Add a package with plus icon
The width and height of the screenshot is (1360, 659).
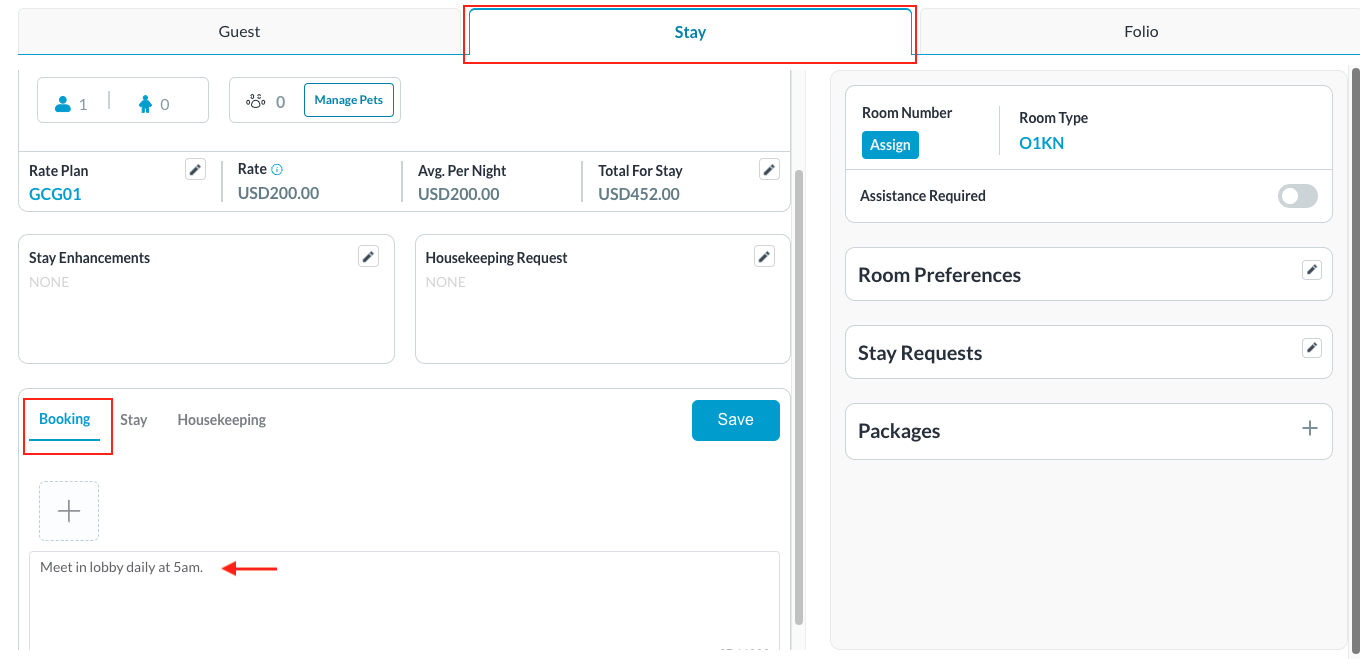pyautogui.click(x=1310, y=429)
